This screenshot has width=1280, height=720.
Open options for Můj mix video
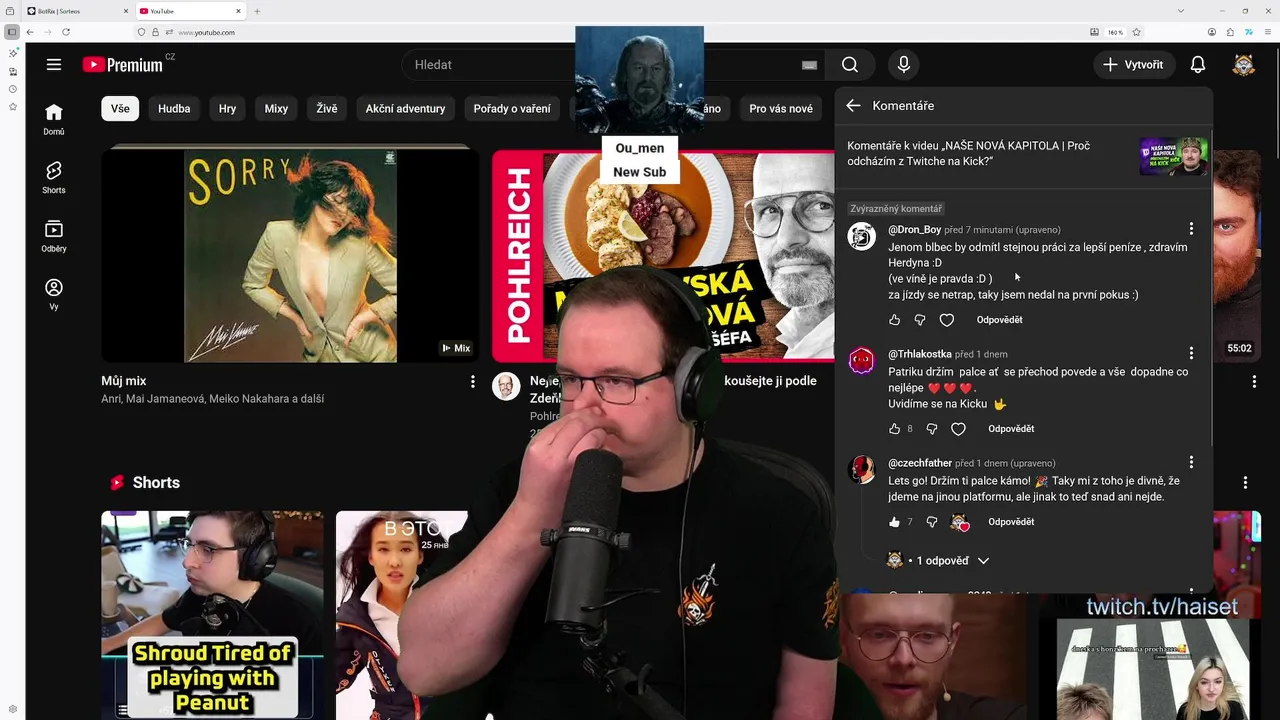pos(473,381)
